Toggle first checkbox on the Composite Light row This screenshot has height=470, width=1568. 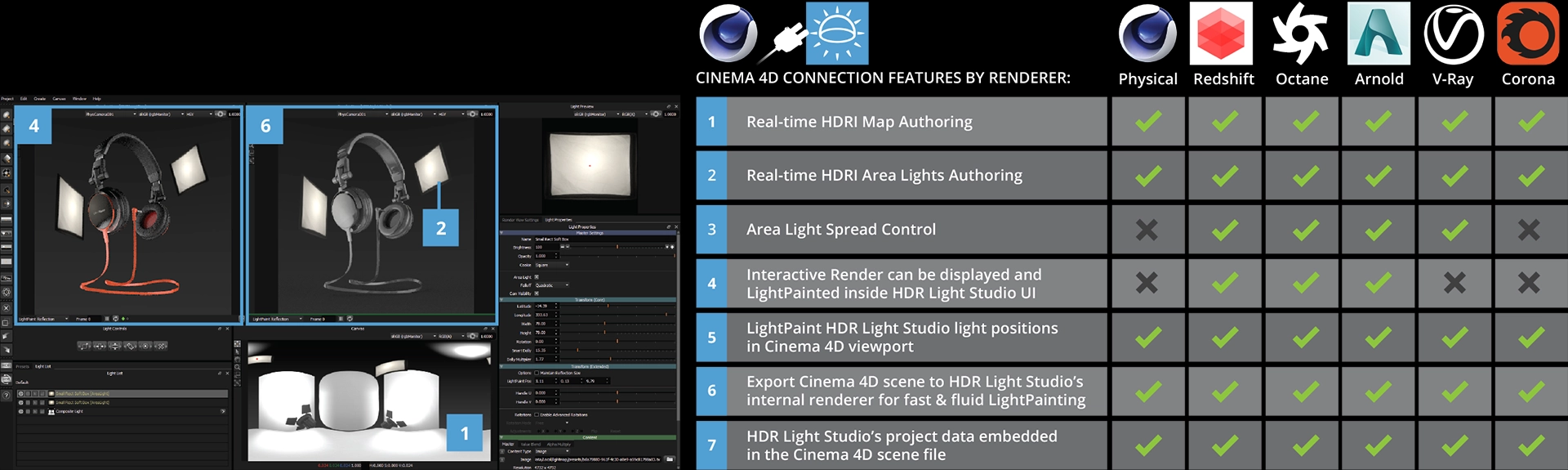28,411
